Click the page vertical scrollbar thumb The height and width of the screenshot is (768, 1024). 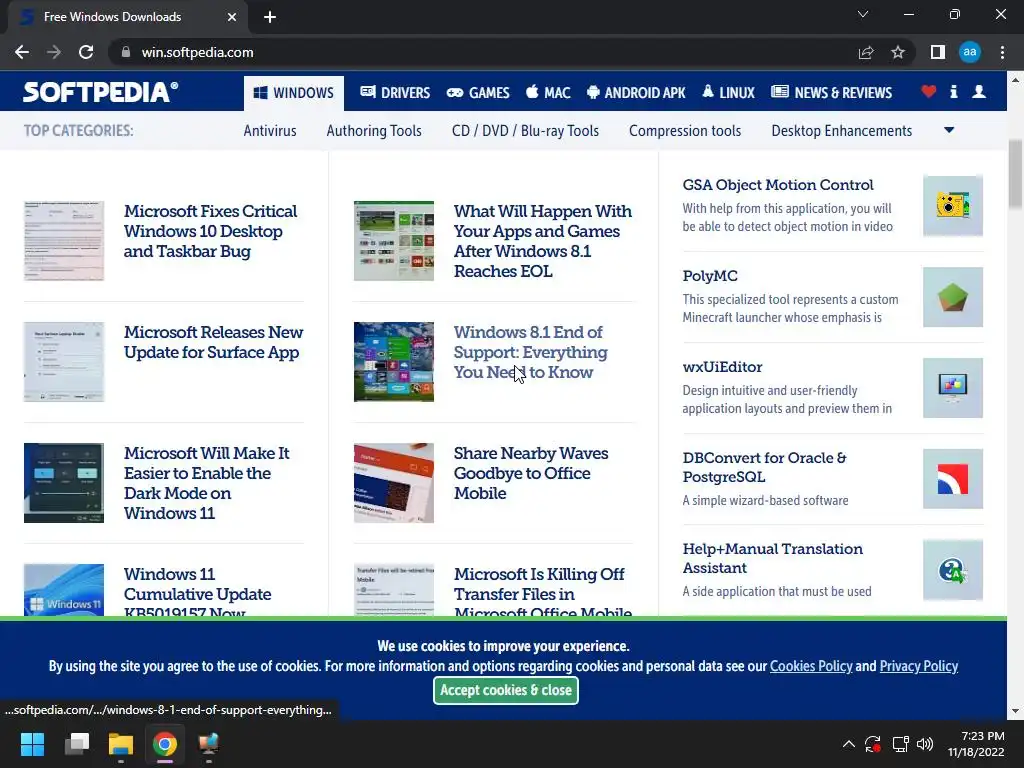[x=1015, y=174]
